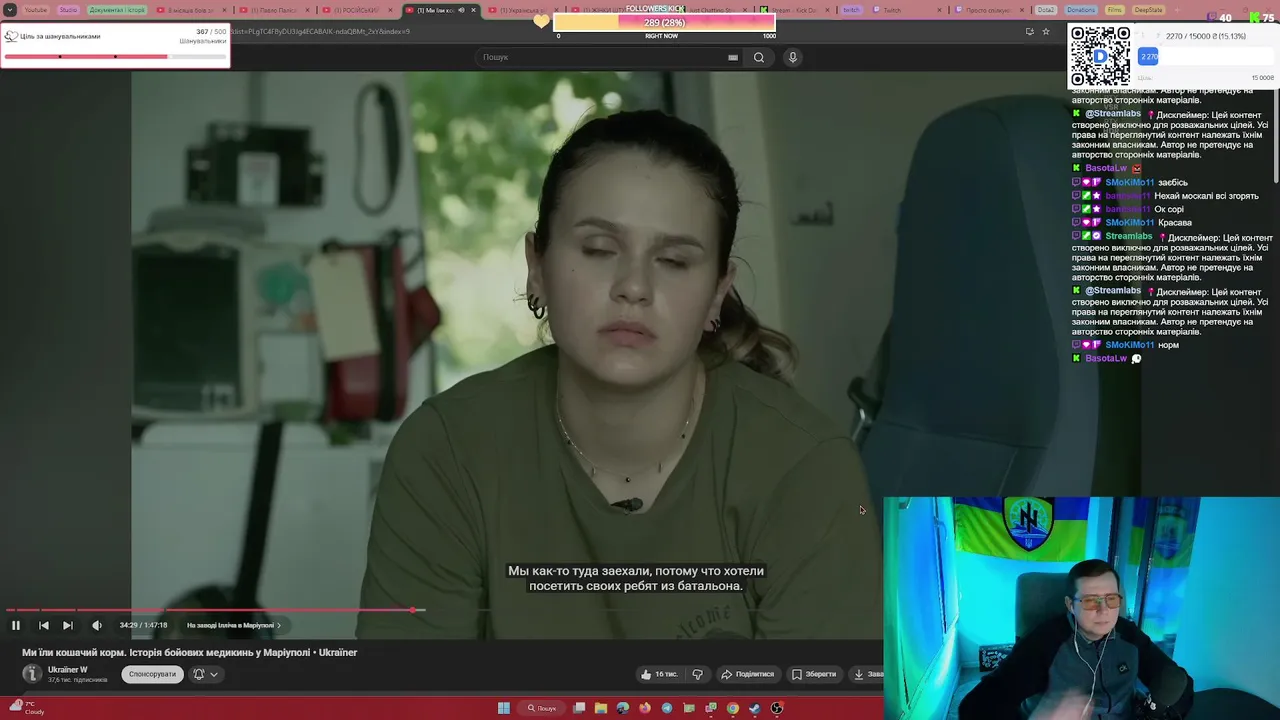This screenshot has width=1280, height=720.
Task: Open the Donations tab group
Action: click(1081, 10)
